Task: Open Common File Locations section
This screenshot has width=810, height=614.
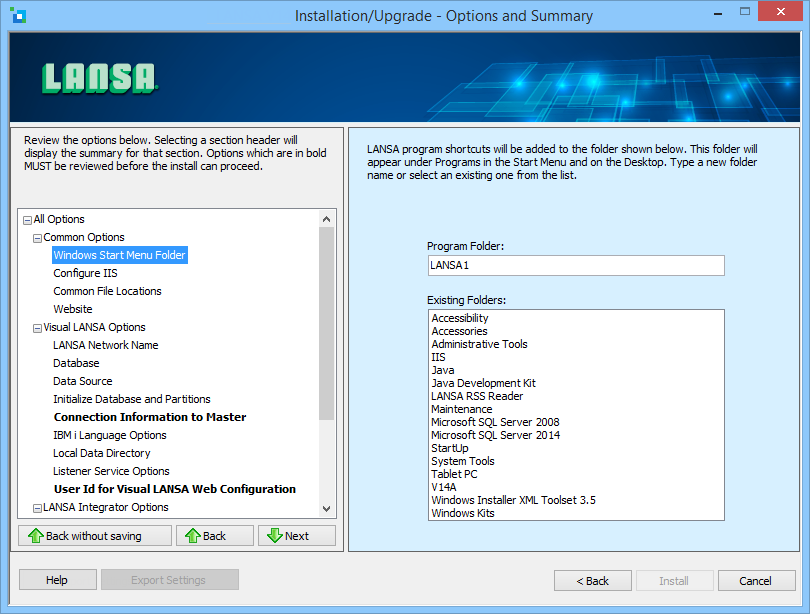Action: point(107,291)
